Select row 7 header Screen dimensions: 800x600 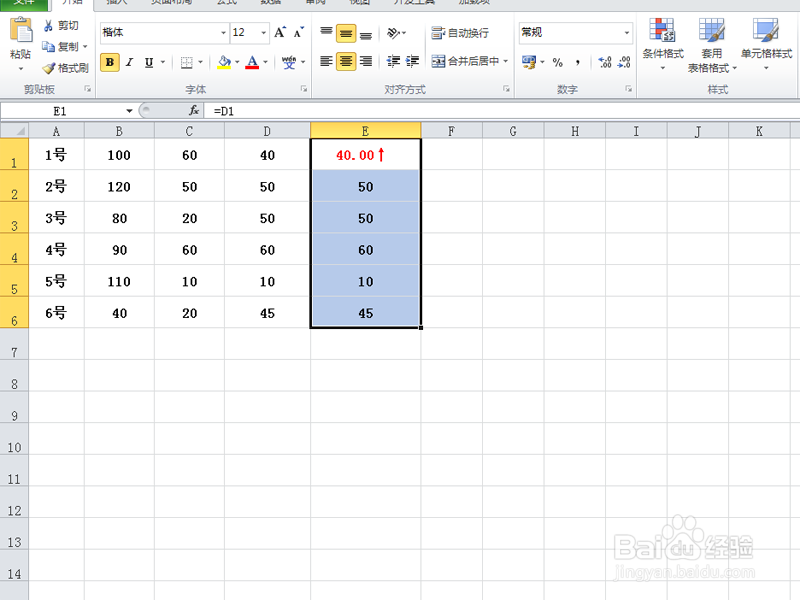coord(14,344)
